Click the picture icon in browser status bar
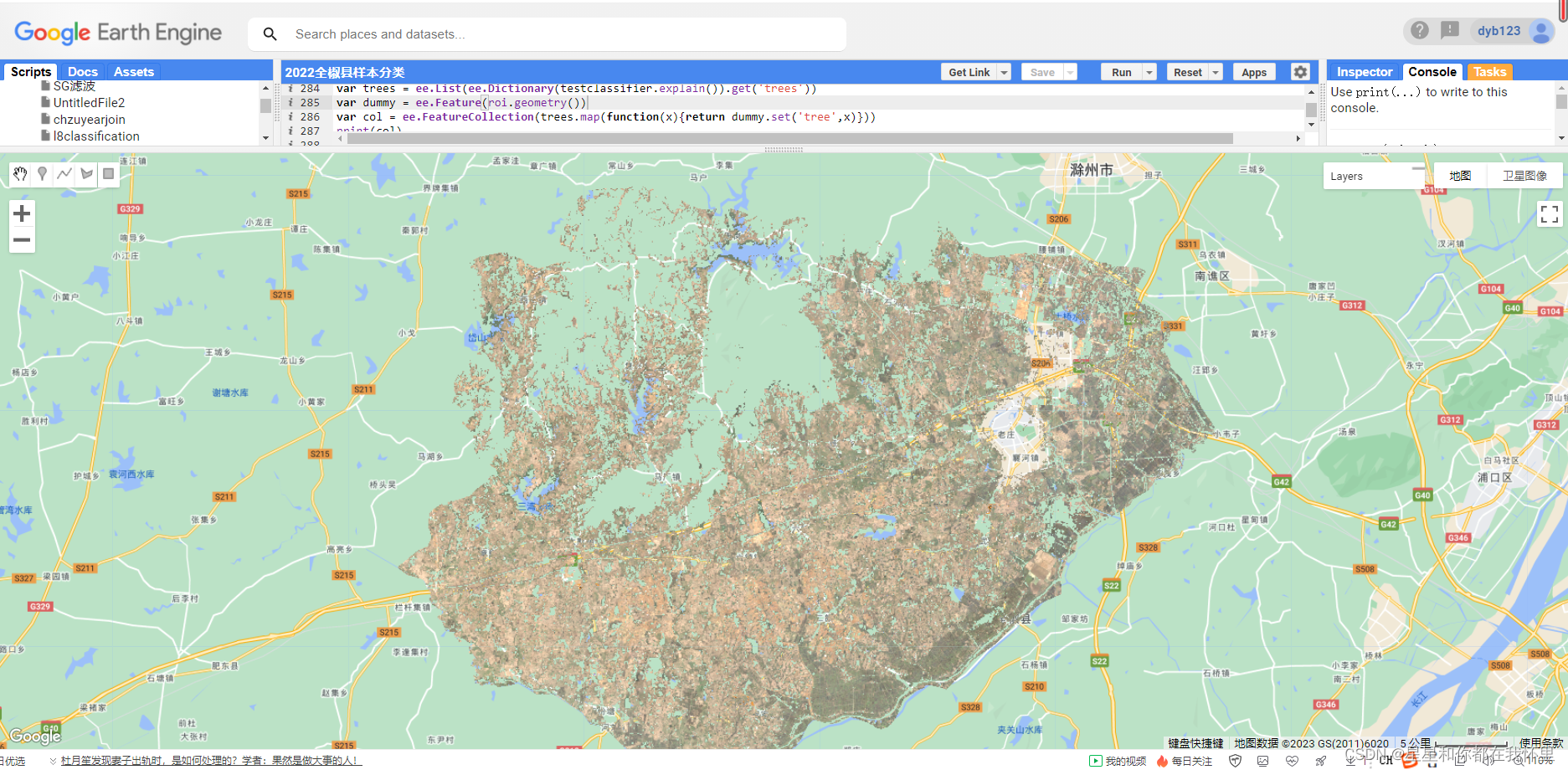The image size is (1568, 770). (1263, 761)
